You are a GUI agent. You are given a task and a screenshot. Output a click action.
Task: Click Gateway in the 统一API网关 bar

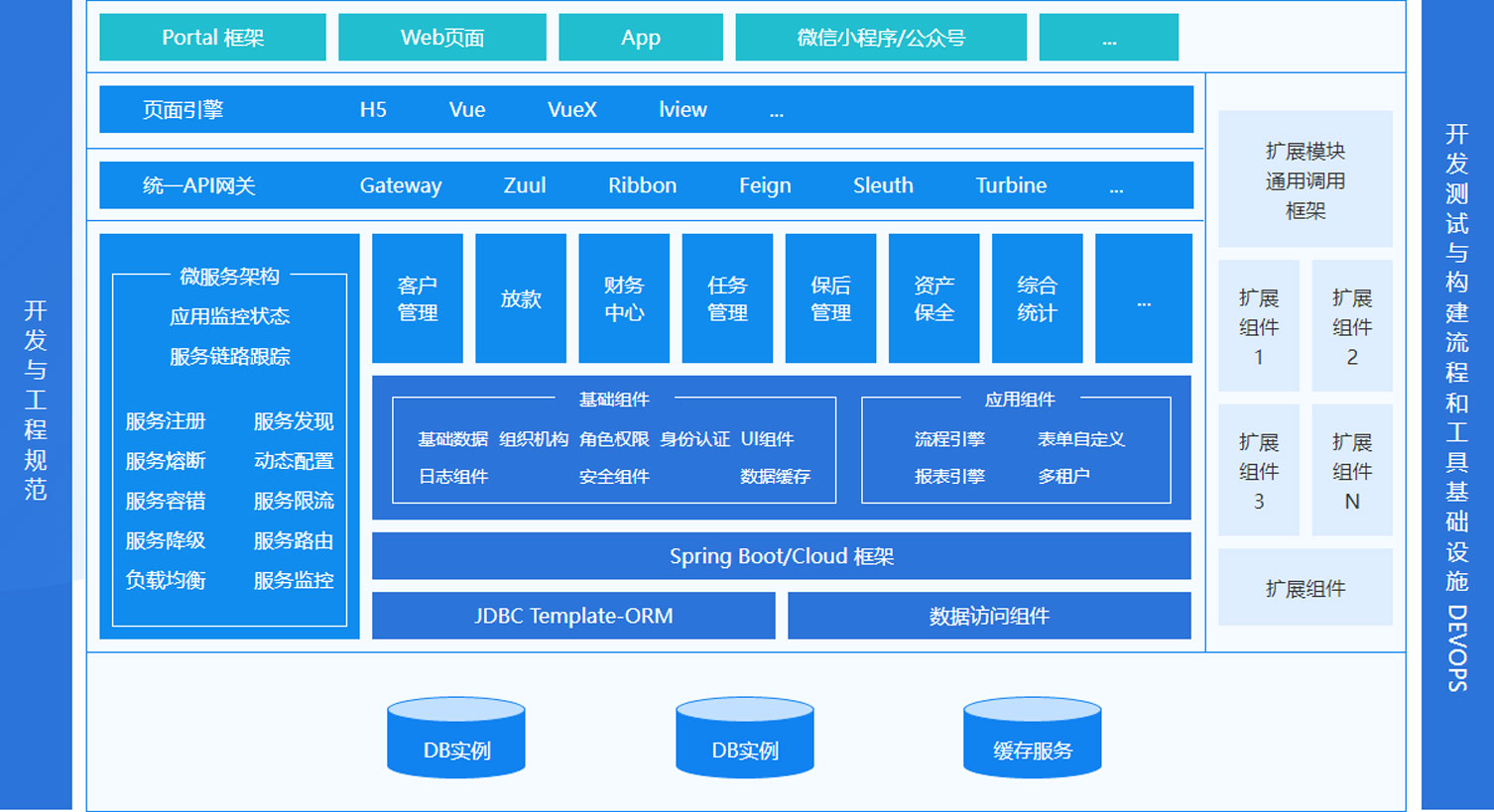tap(401, 185)
